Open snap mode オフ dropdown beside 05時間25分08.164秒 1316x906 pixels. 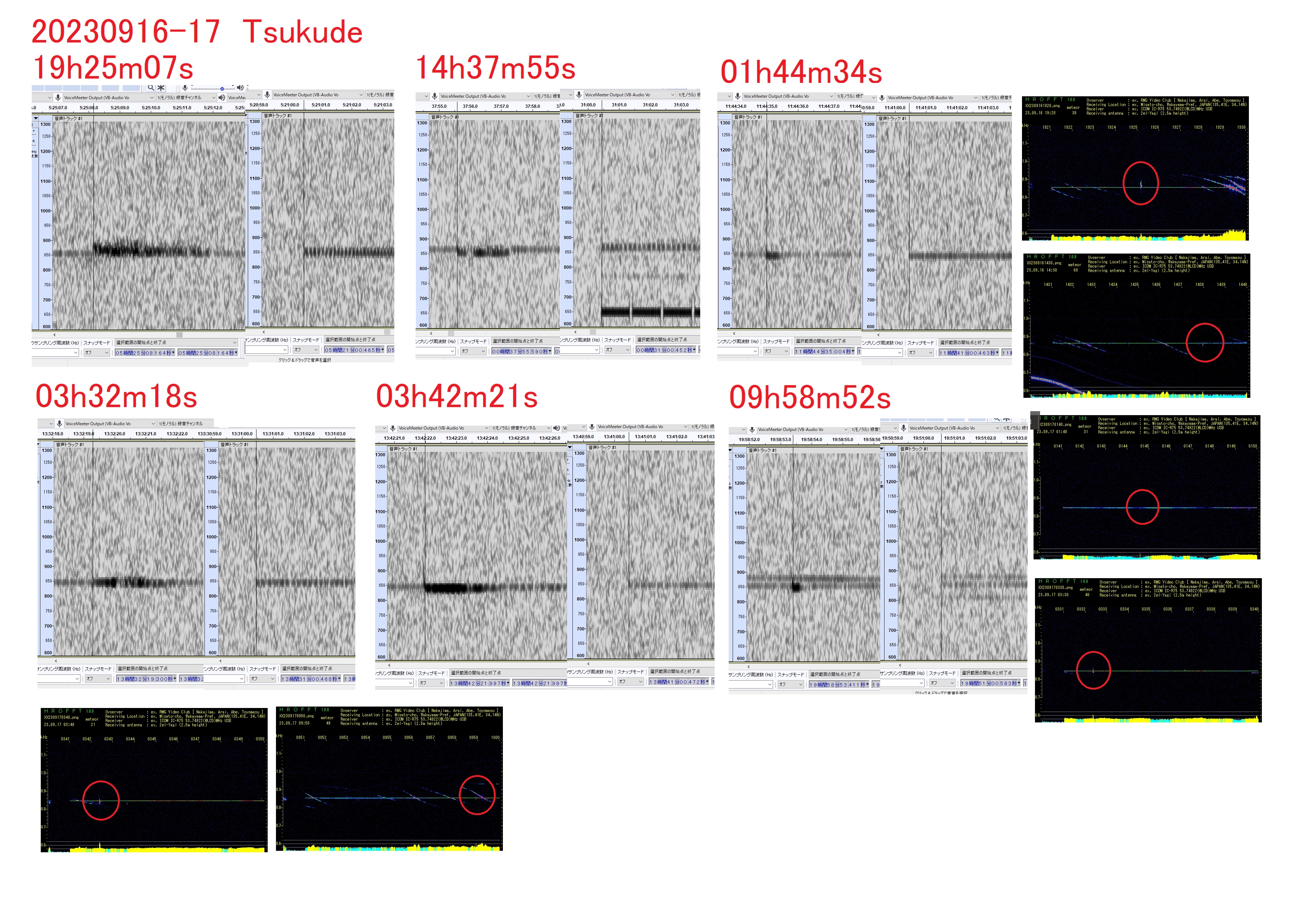(x=97, y=352)
